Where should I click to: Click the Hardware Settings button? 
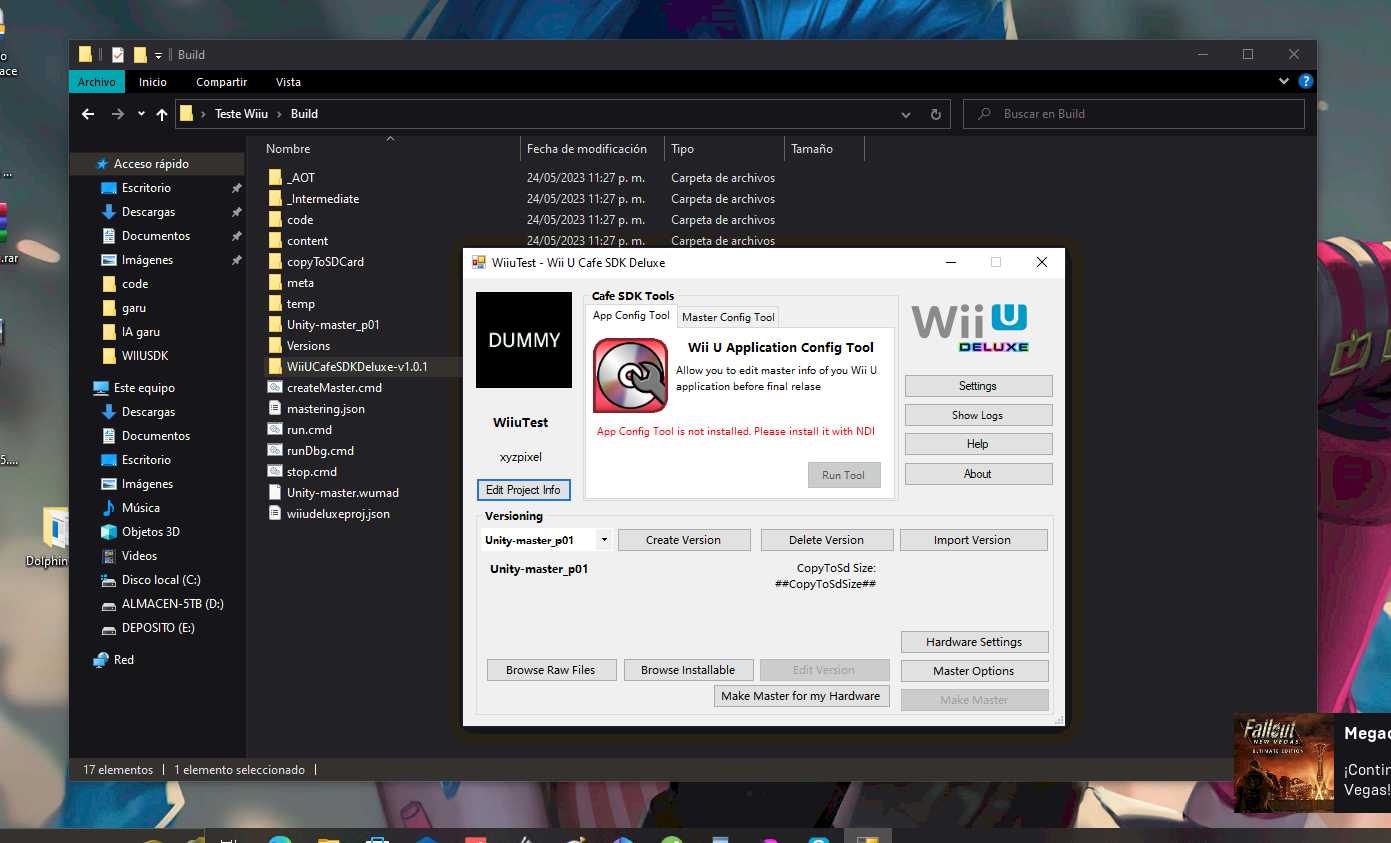[974, 642]
